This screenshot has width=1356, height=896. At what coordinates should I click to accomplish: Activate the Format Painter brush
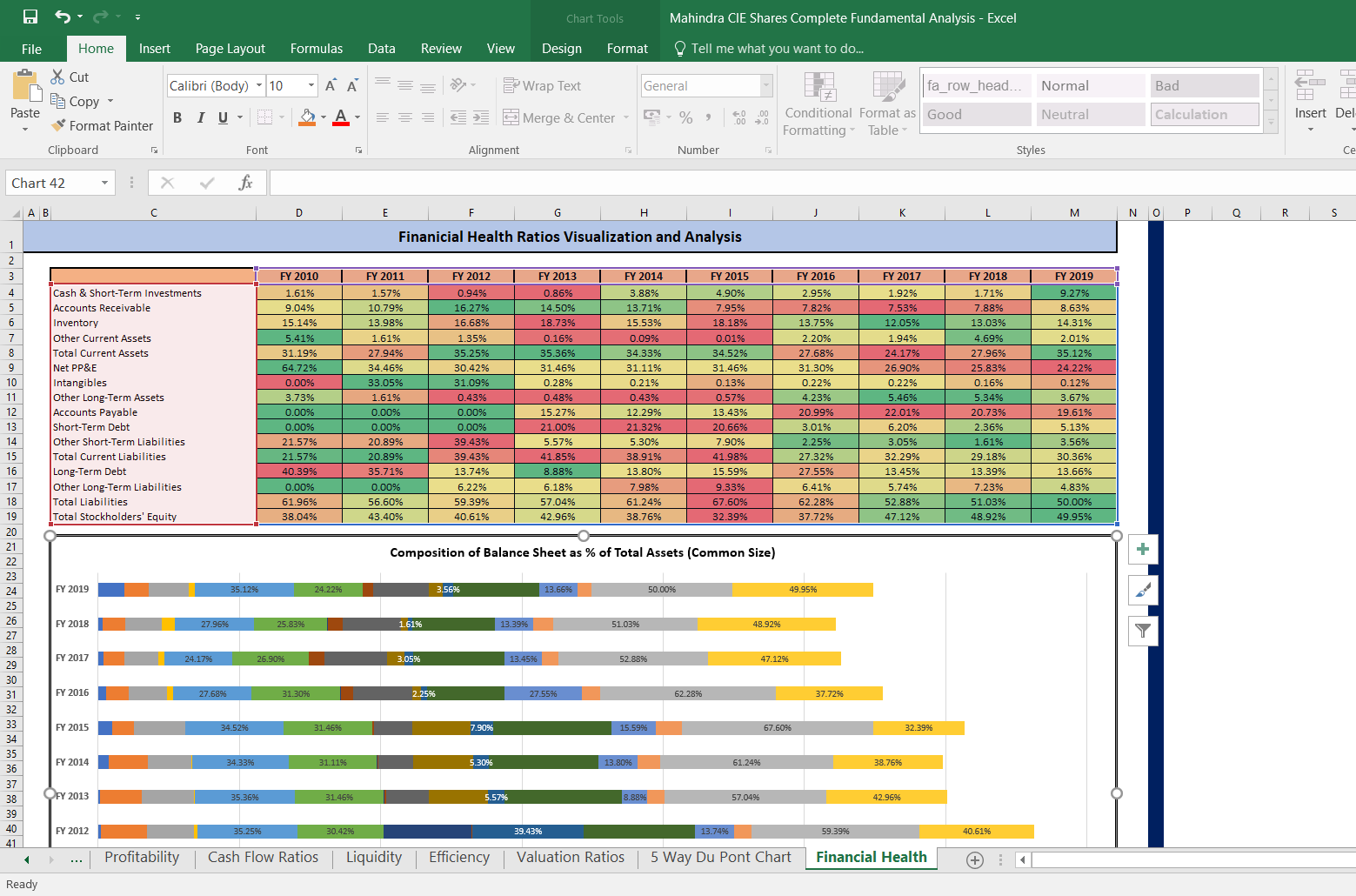tap(102, 126)
